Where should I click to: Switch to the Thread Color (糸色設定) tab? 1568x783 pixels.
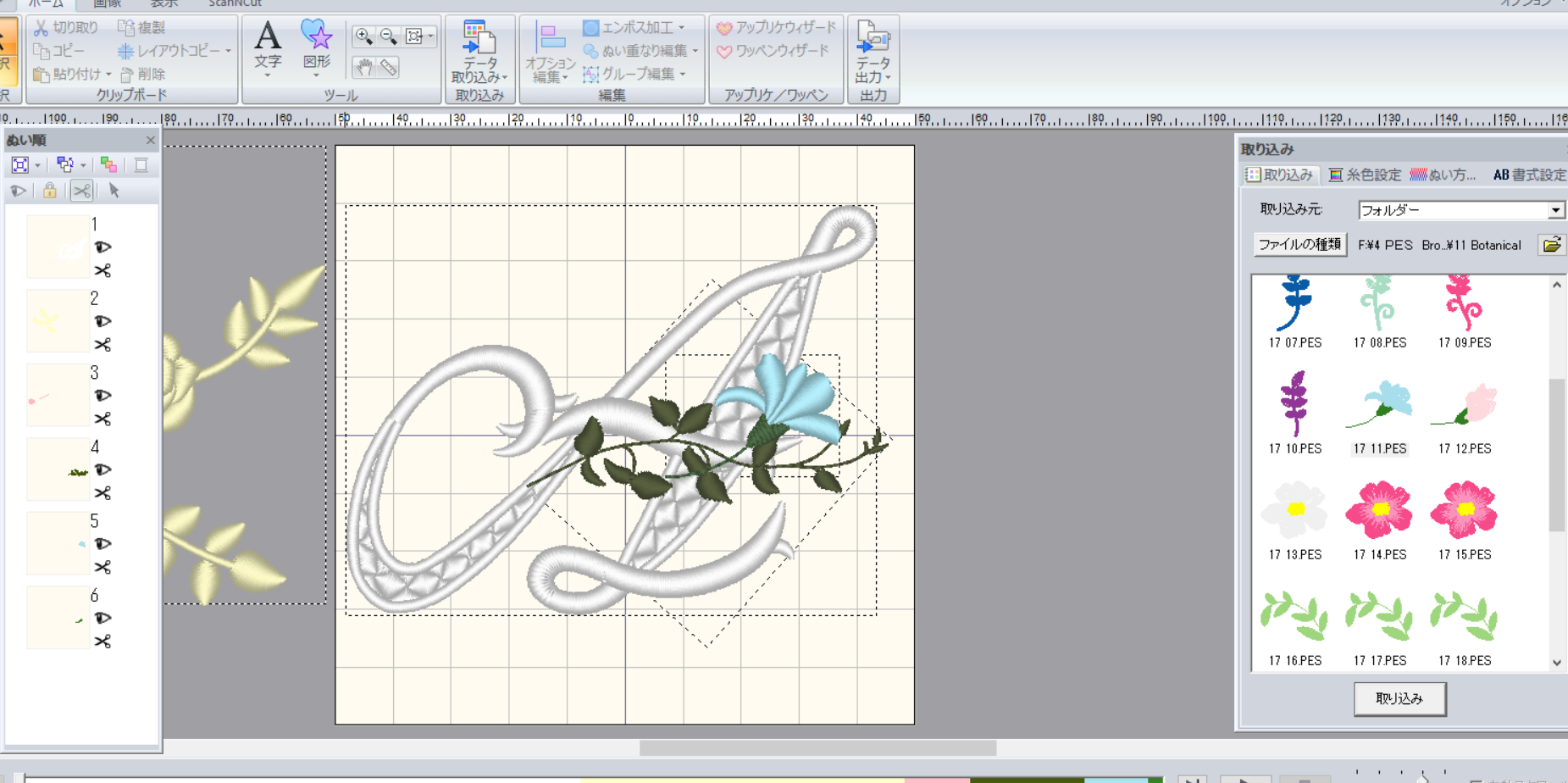pyautogui.click(x=1365, y=175)
